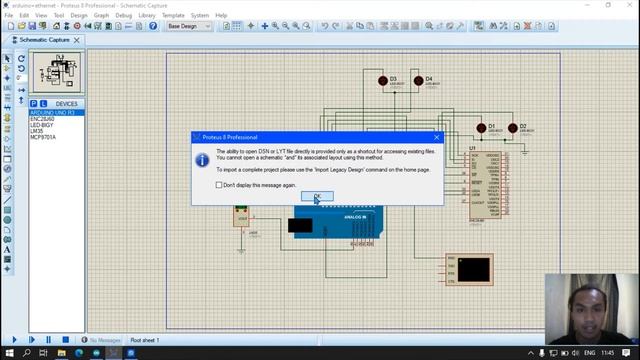
Task: Open the Library menu
Action: 147,16
